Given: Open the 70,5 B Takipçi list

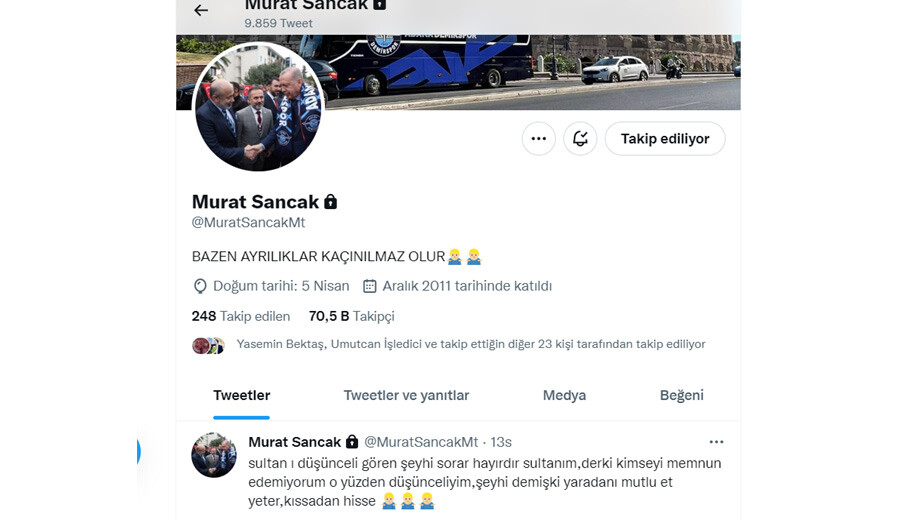Looking at the screenshot, I should click(x=351, y=316).
